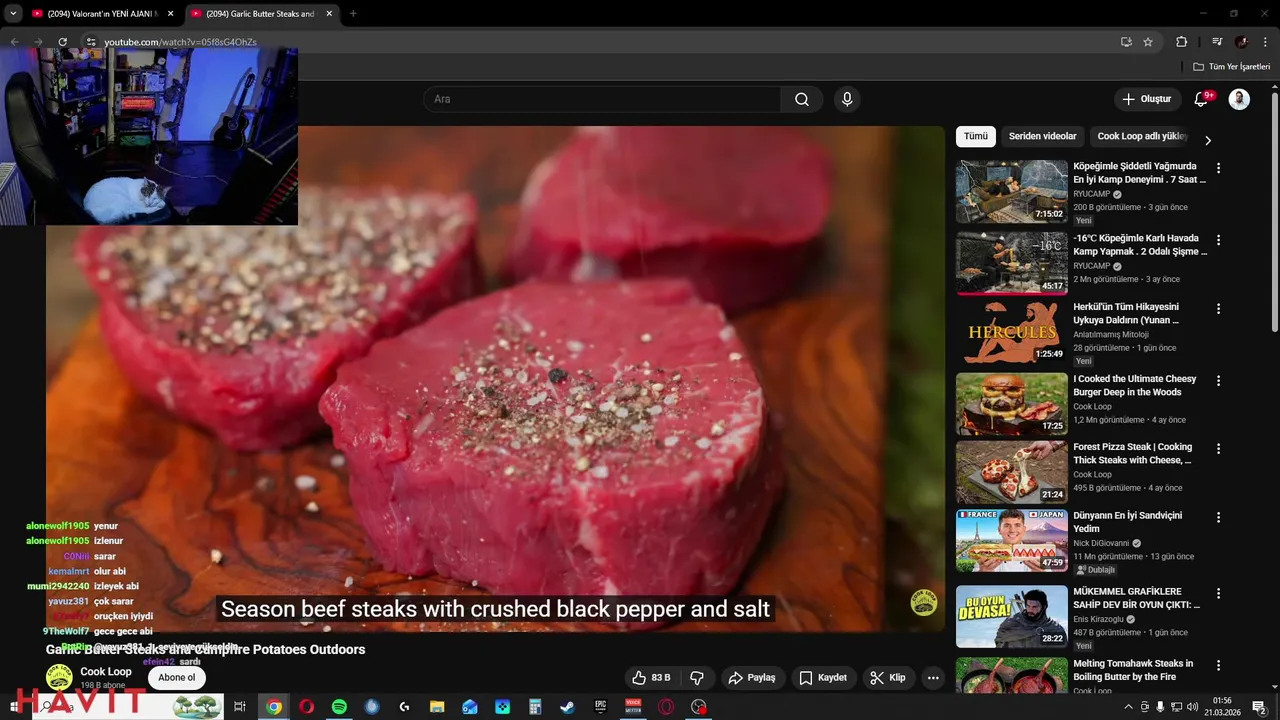Expand hidden system tray icons chevron
This screenshot has width=1280, height=720.
pyautogui.click(x=1129, y=707)
